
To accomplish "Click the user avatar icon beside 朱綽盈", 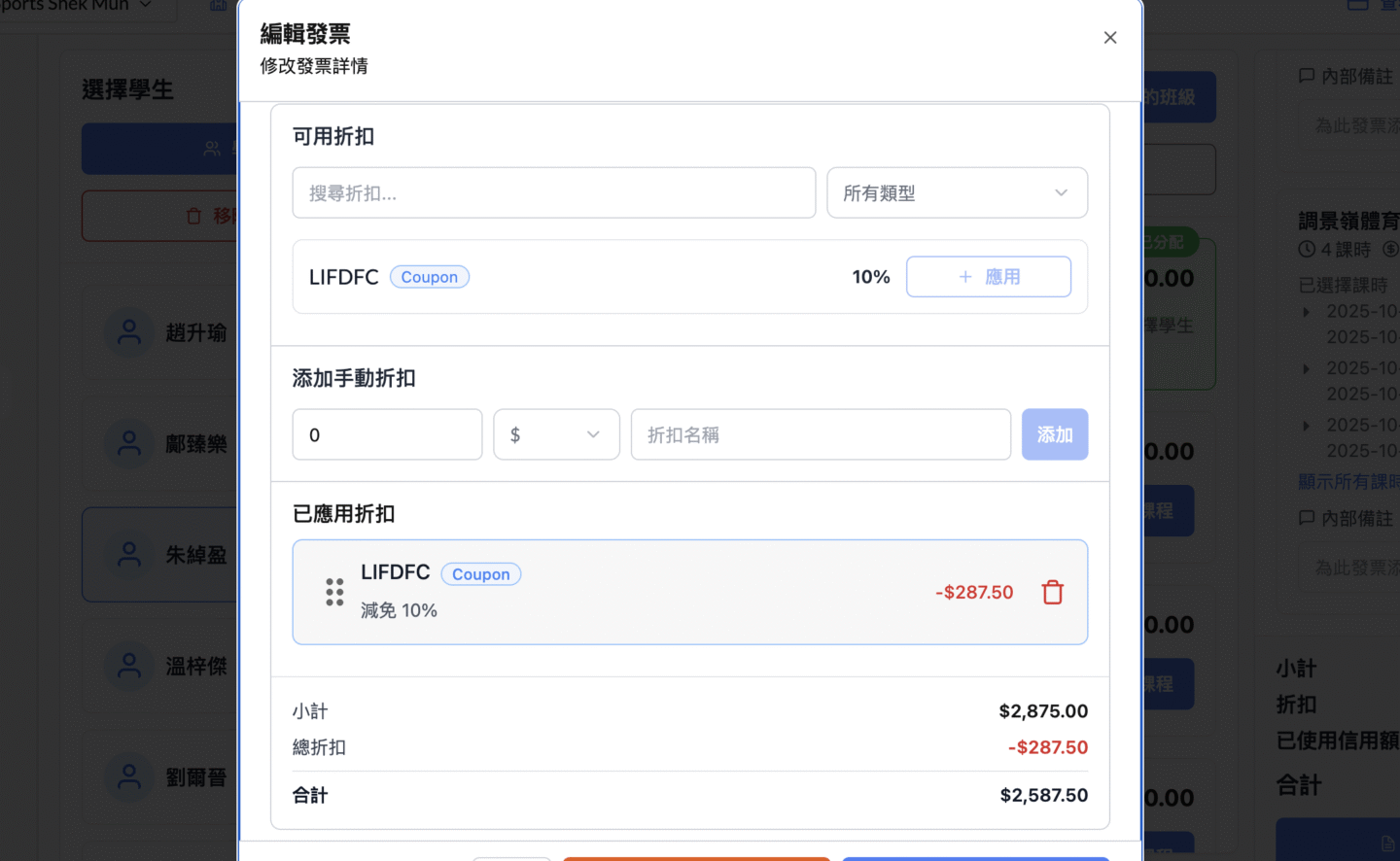I will coord(129,555).
